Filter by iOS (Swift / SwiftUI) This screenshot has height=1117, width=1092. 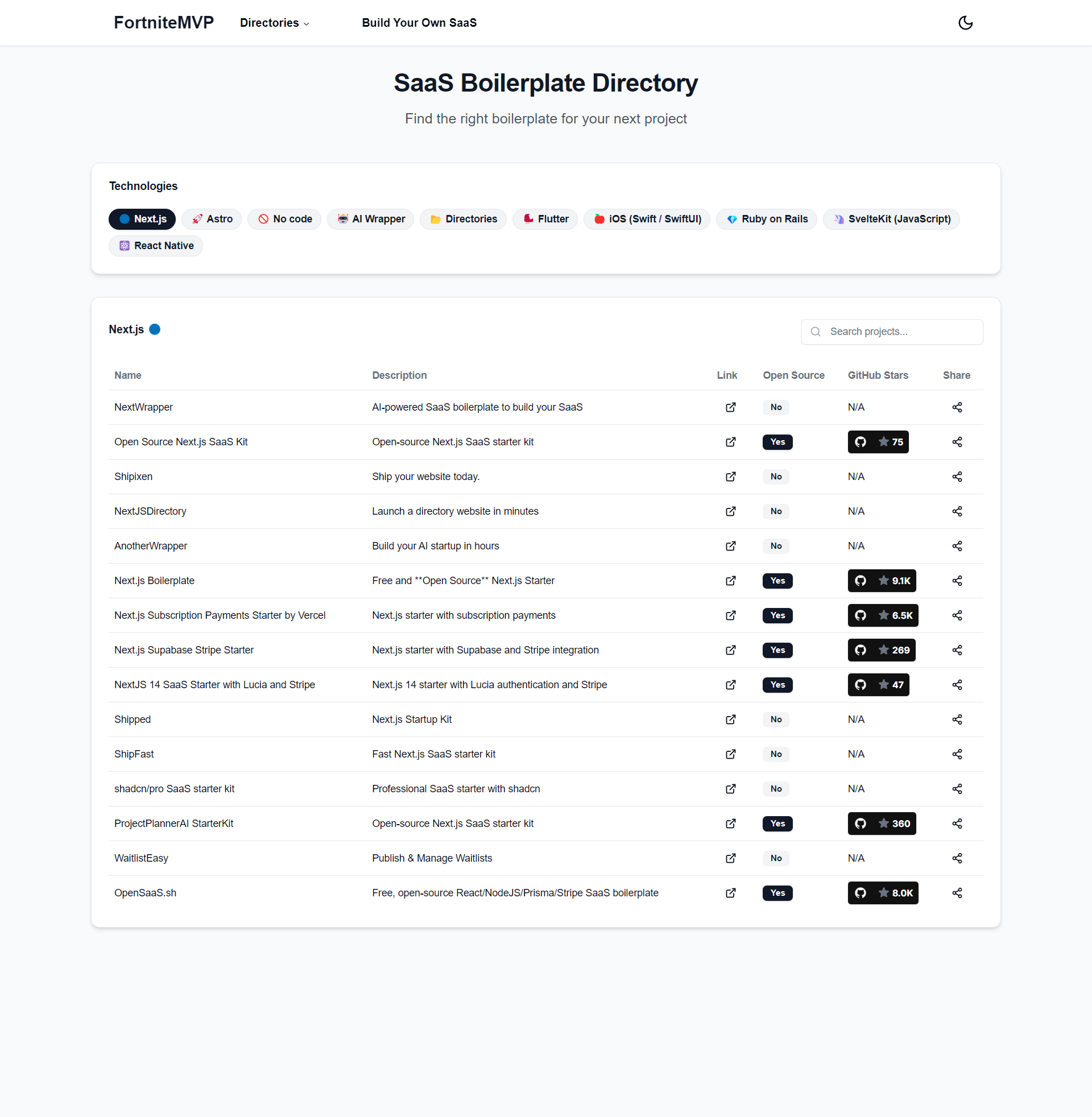[x=647, y=219]
